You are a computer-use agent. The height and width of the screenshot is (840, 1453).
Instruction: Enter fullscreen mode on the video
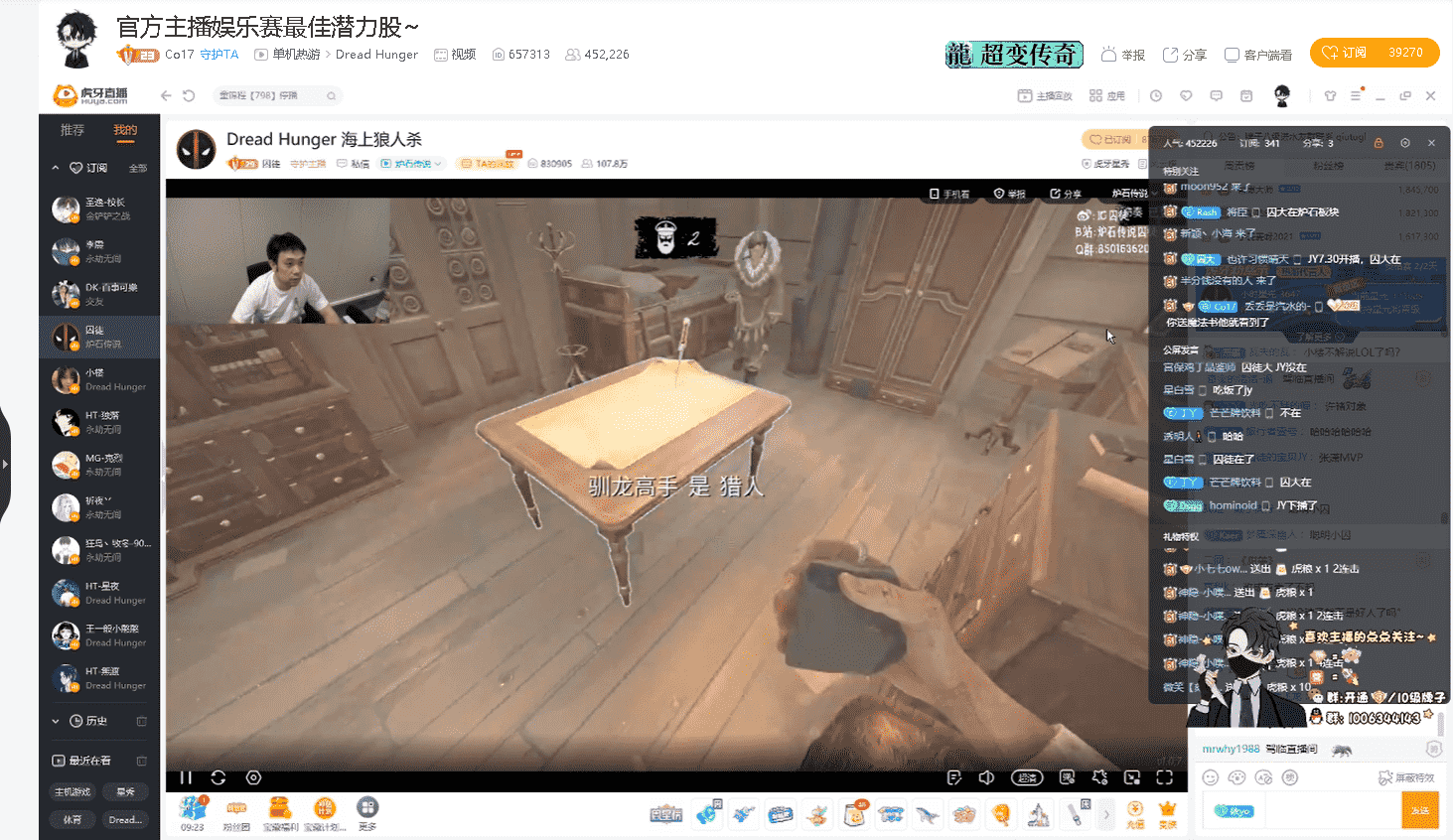pos(1165,777)
